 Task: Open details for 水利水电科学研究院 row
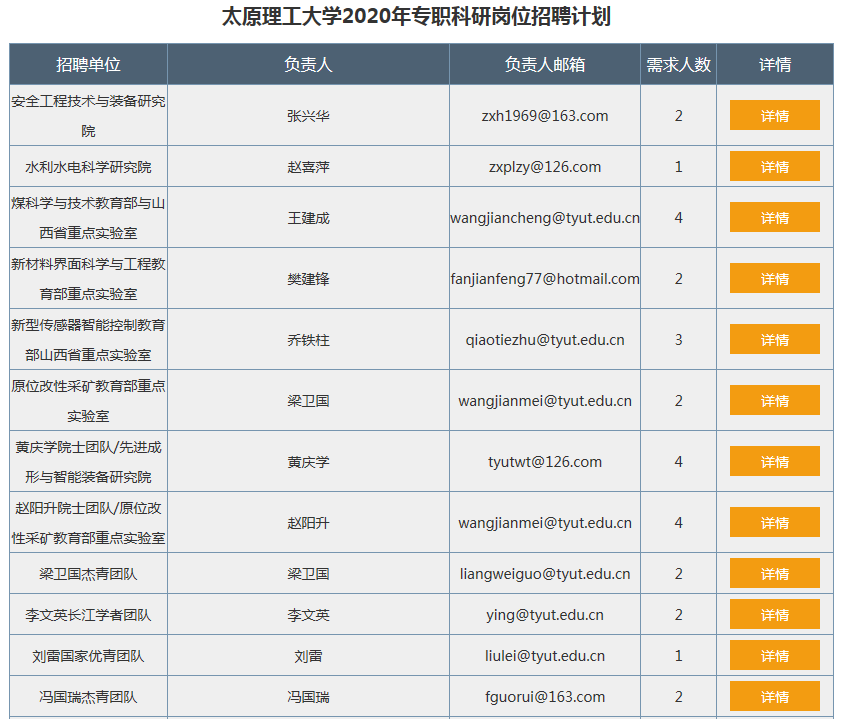pos(774,167)
